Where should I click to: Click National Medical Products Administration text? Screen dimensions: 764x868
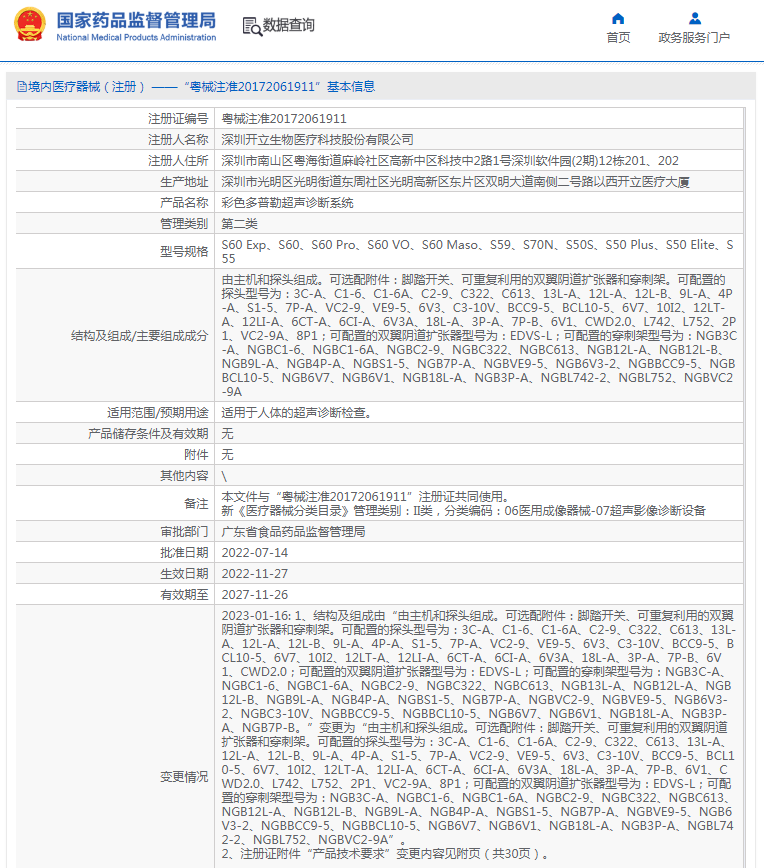(136, 38)
